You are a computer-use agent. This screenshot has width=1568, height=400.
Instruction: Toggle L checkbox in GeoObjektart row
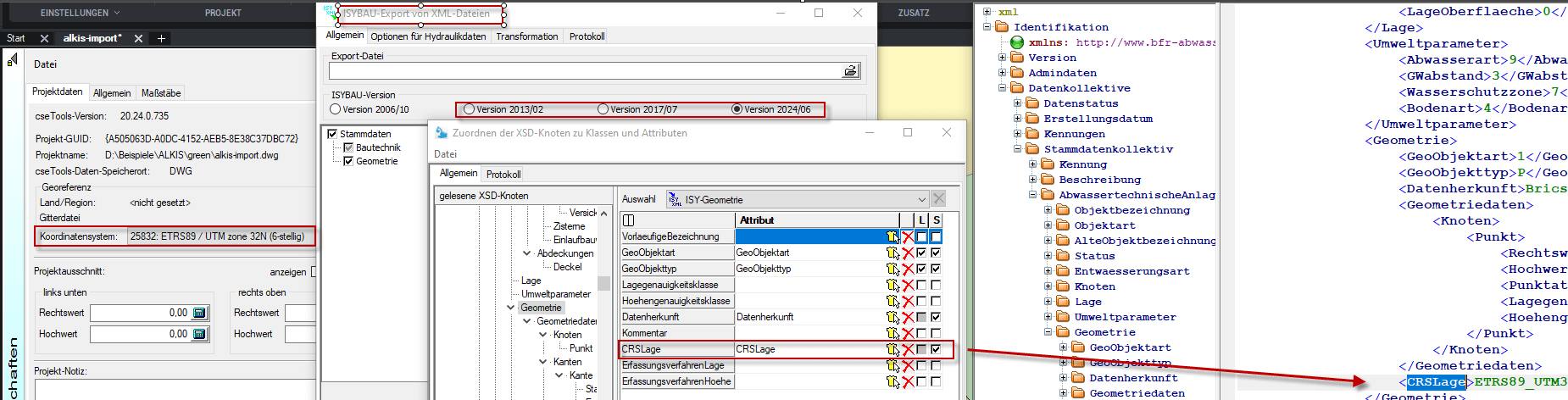(921, 253)
